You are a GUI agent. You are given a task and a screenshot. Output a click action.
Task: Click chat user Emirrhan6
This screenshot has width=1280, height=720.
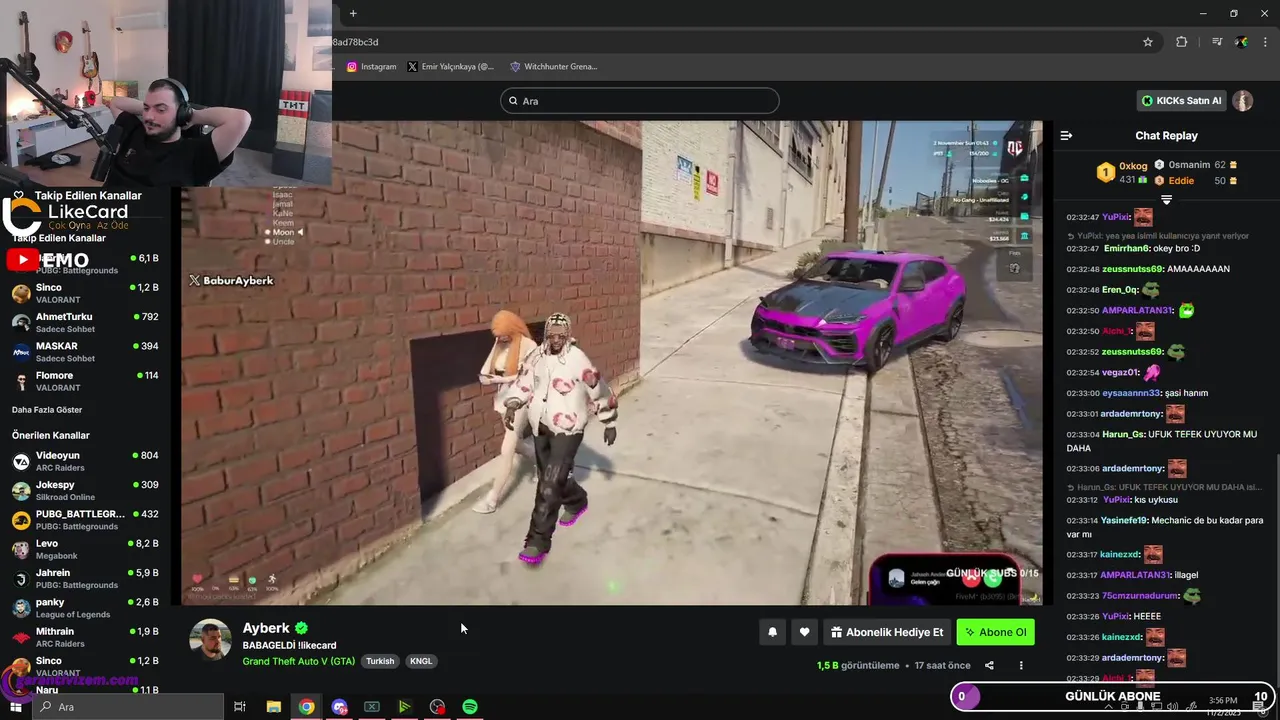coord(1126,248)
